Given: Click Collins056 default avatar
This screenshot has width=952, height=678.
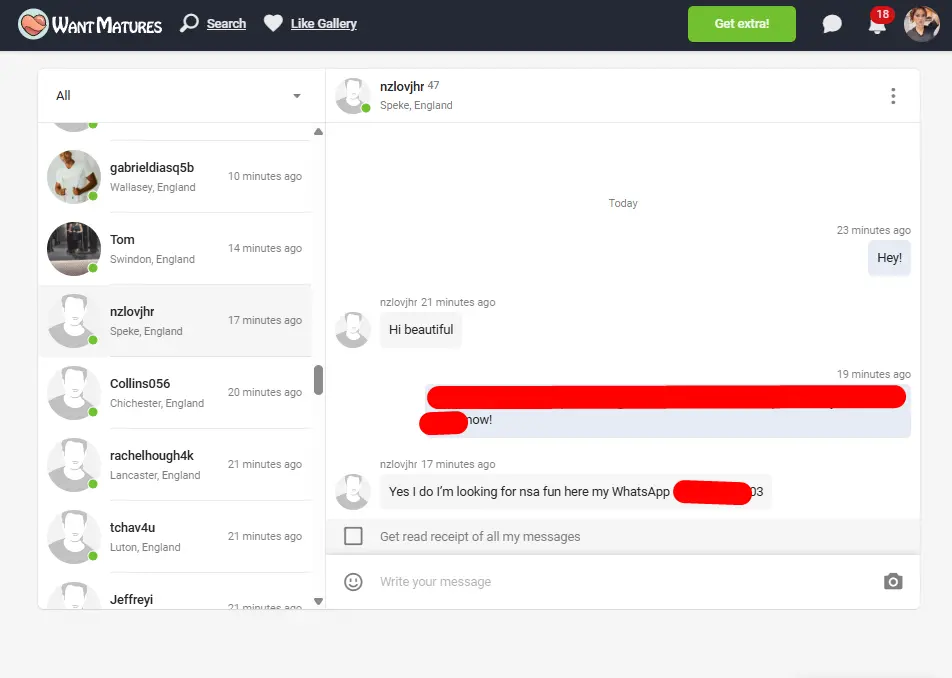Looking at the screenshot, I should [73, 393].
